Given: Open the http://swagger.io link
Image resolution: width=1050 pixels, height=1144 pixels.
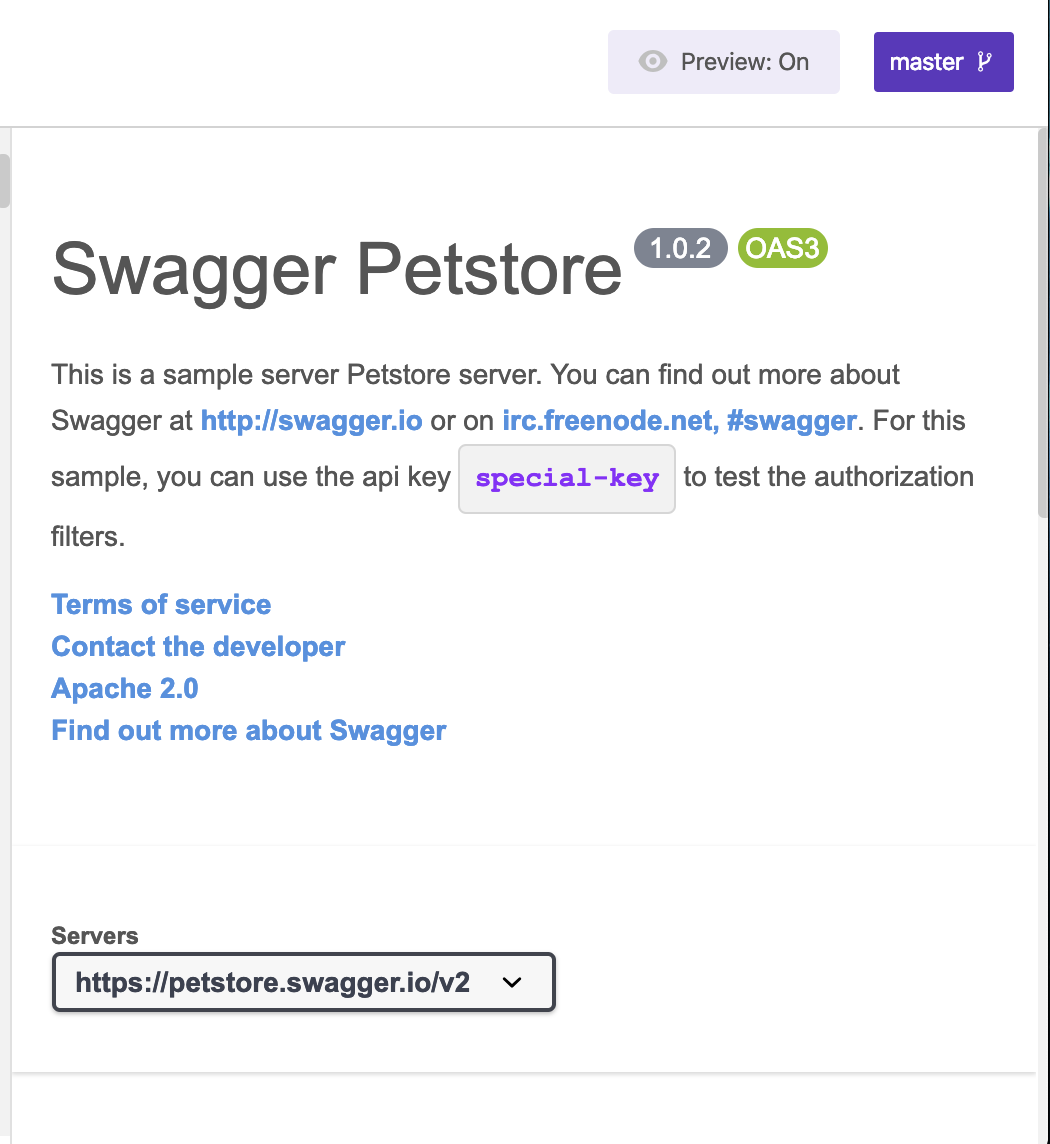Looking at the screenshot, I should click(311, 420).
